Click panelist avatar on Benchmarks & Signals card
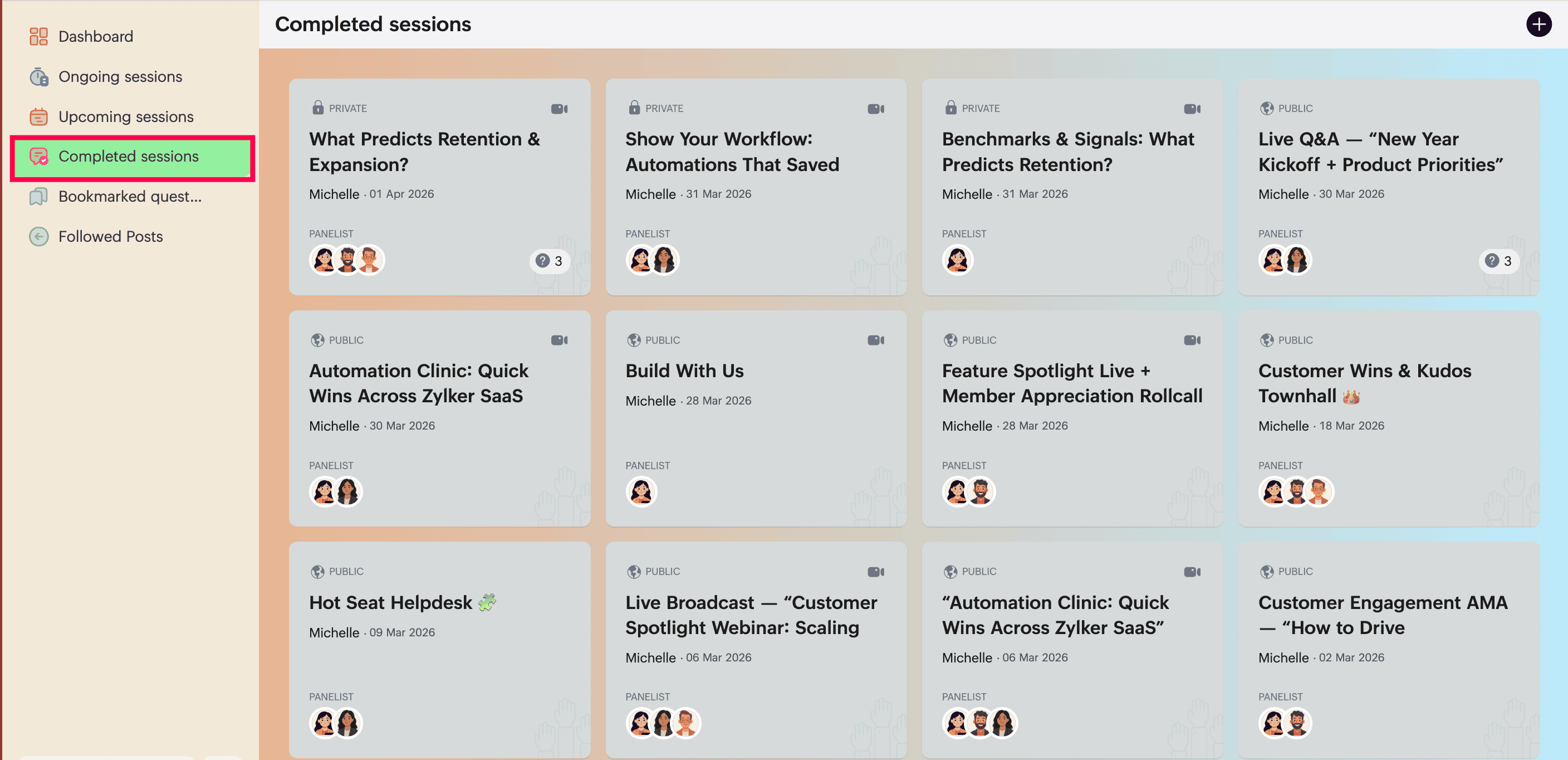This screenshot has height=760, width=1568. pyautogui.click(x=957, y=260)
